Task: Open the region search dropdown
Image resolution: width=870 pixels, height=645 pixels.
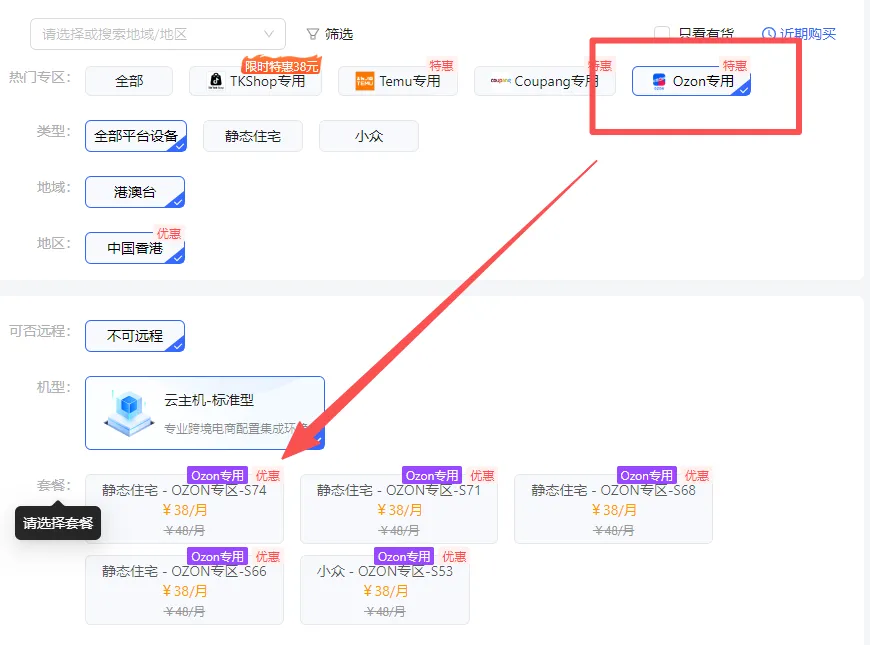Action: (x=158, y=34)
